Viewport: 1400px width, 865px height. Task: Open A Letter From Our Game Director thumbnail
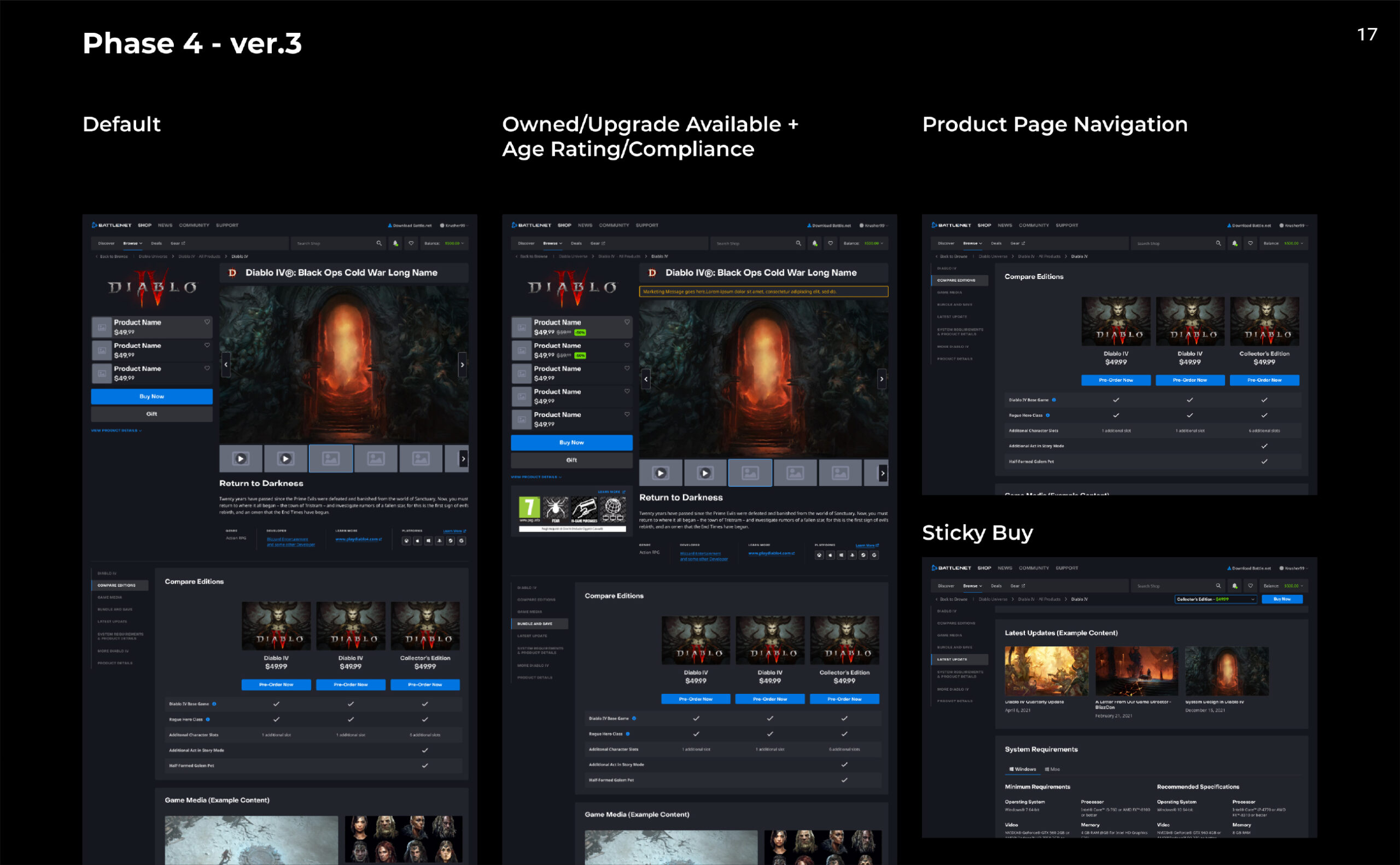tap(1137, 670)
